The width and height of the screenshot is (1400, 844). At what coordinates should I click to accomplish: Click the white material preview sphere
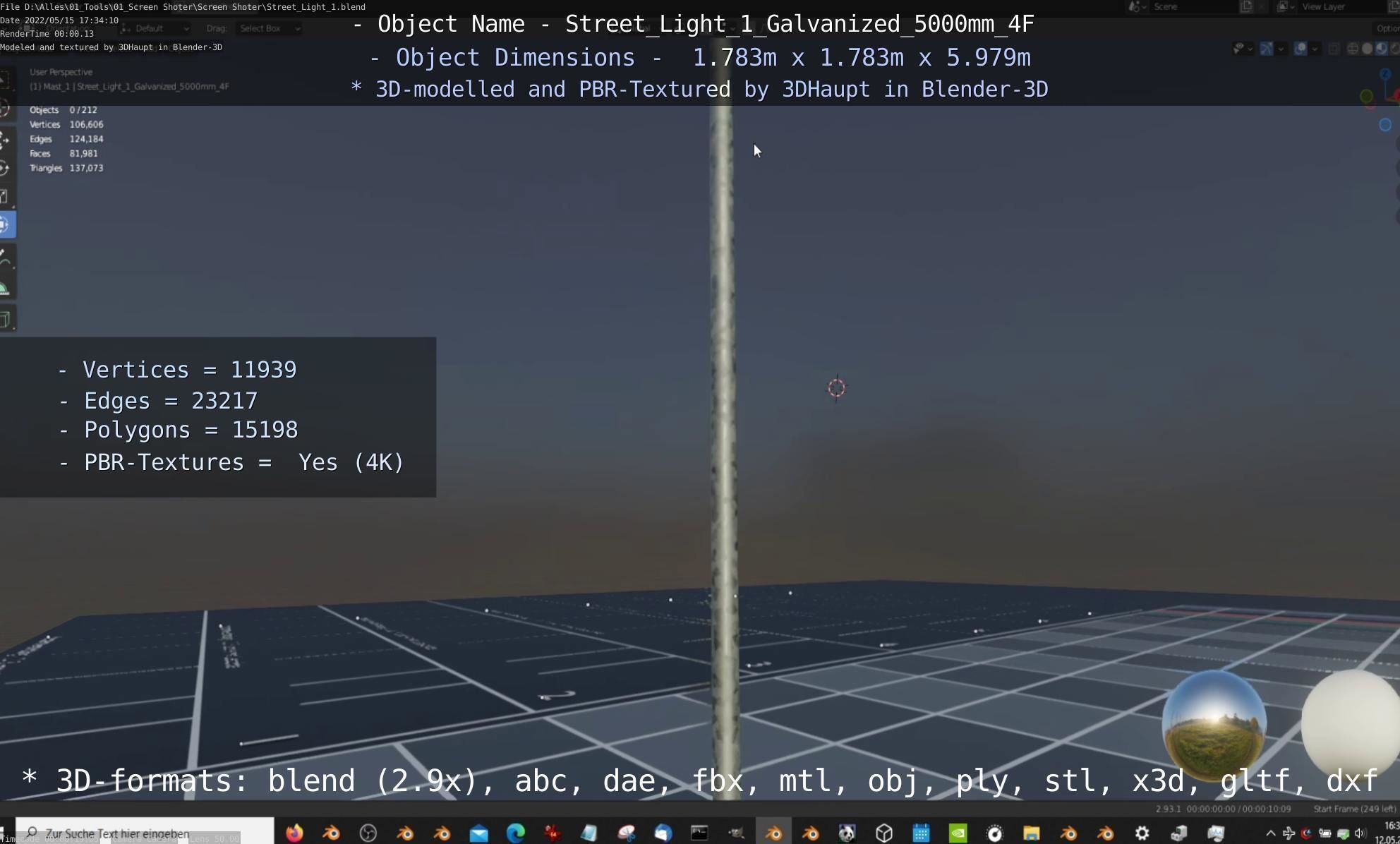[x=1350, y=724]
